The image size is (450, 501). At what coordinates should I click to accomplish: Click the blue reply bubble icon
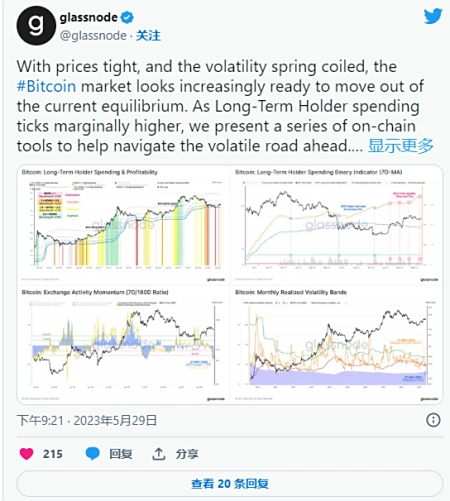pos(92,454)
